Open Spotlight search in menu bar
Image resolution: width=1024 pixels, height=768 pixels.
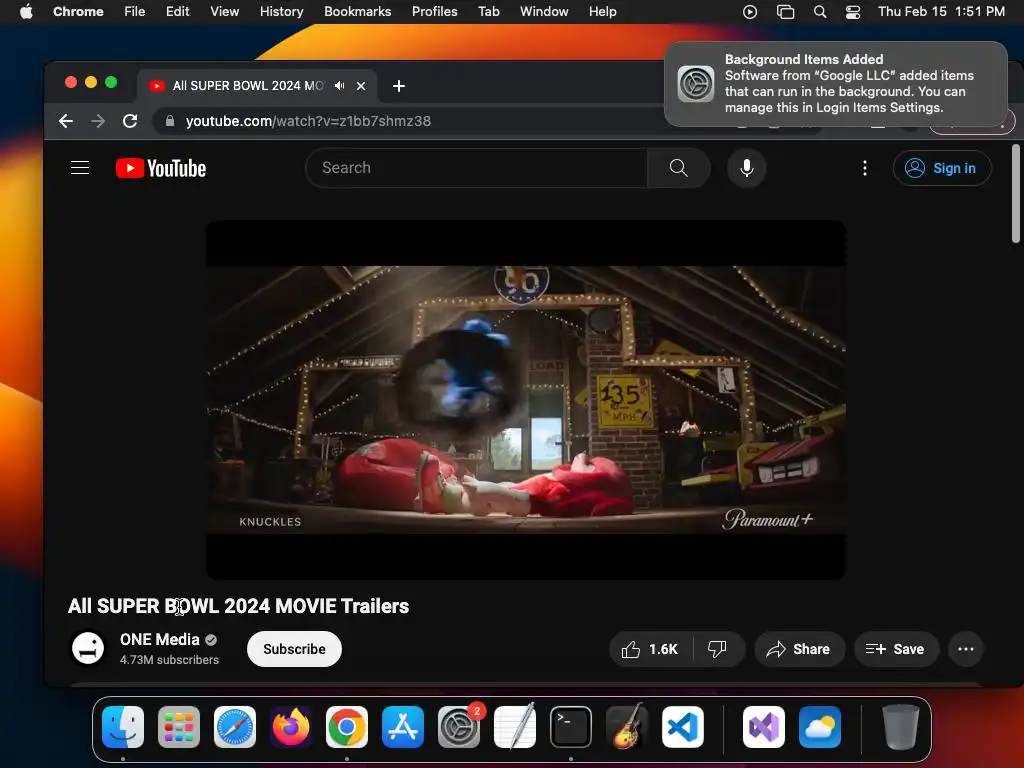pos(820,11)
